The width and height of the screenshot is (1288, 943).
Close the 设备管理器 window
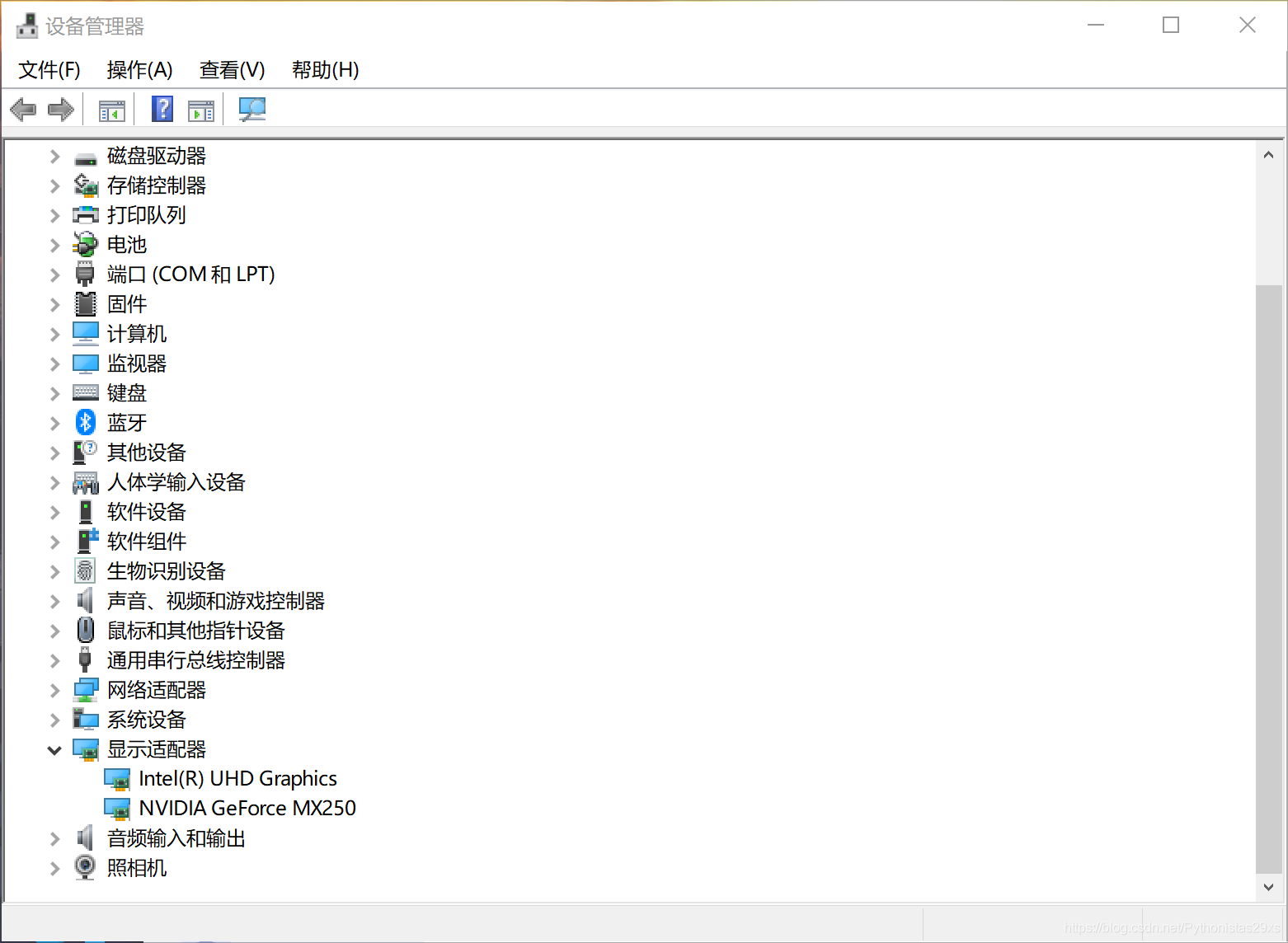(x=1248, y=25)
